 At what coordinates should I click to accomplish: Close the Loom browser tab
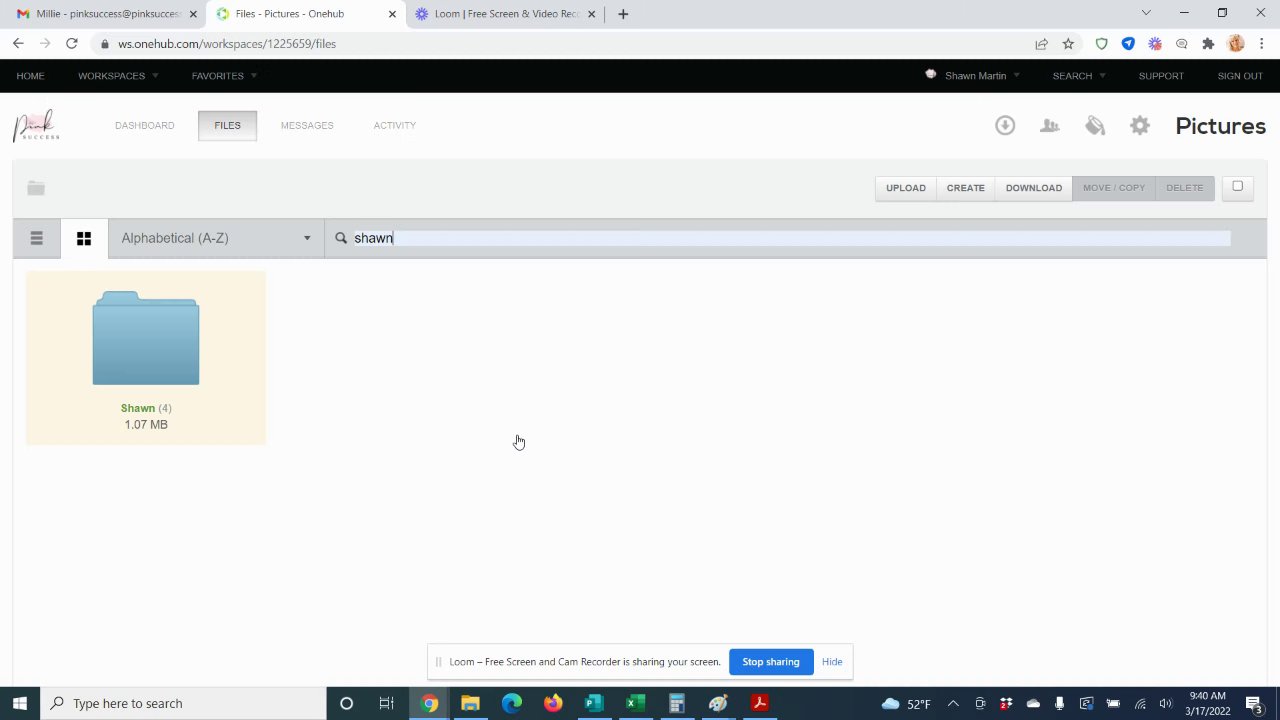(x=592, y=14)
